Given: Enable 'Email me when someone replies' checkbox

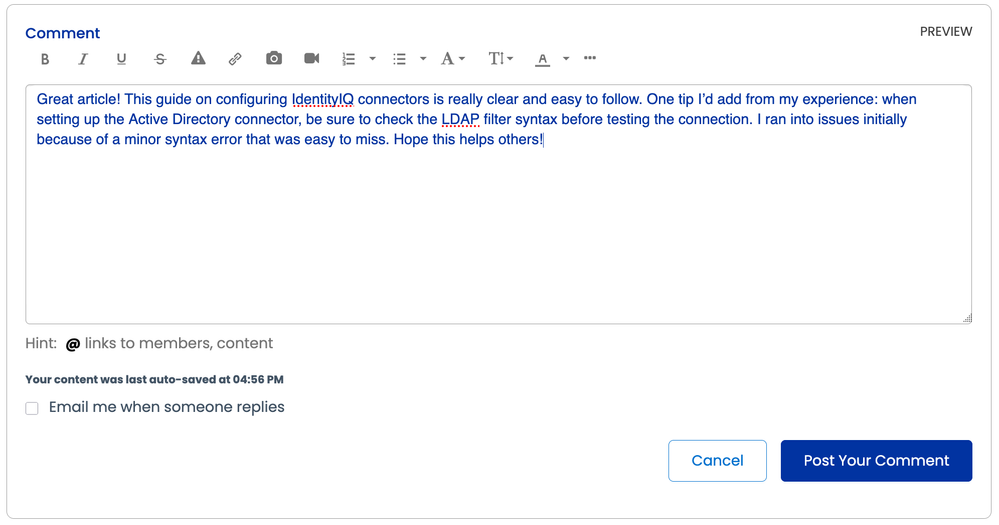Looking at the screenshot, I should coord(32,408).
